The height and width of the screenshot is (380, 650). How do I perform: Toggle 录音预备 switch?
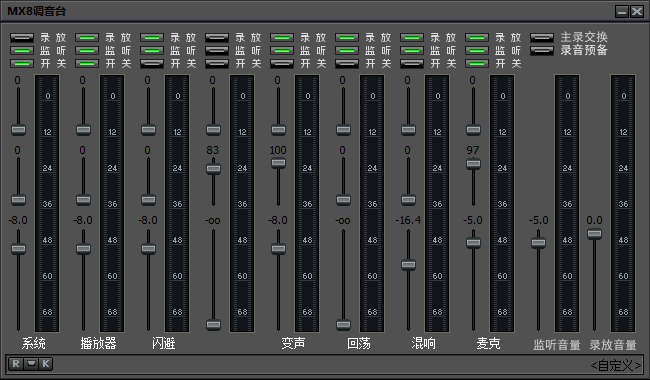coord(542,51)
